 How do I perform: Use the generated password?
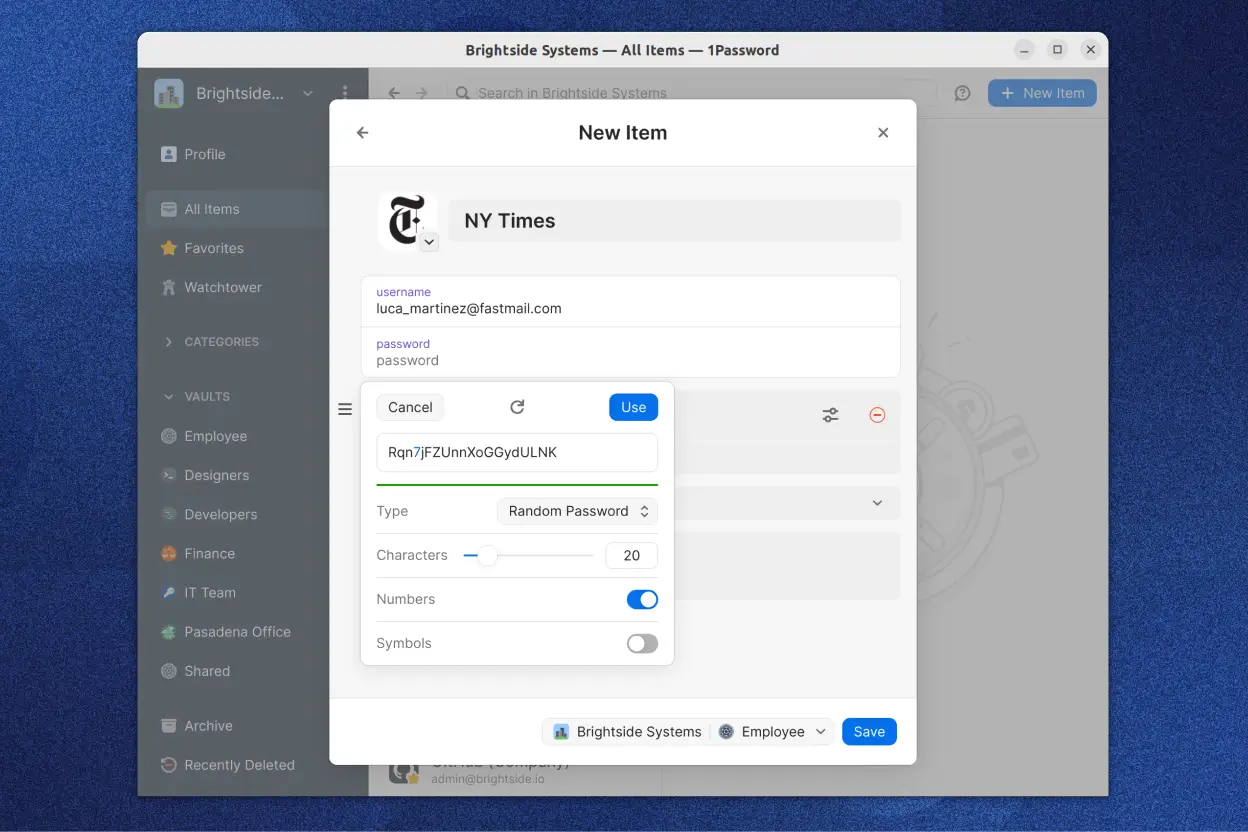pyautogui.click(x=633, y=407)
